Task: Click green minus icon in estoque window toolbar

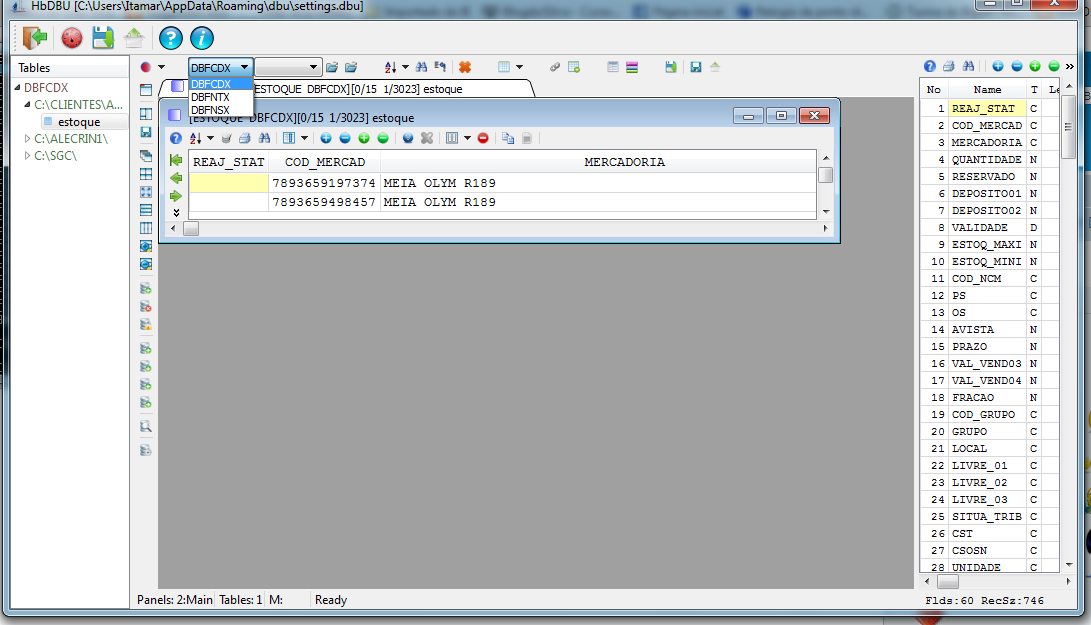Action: click(383, 139)
